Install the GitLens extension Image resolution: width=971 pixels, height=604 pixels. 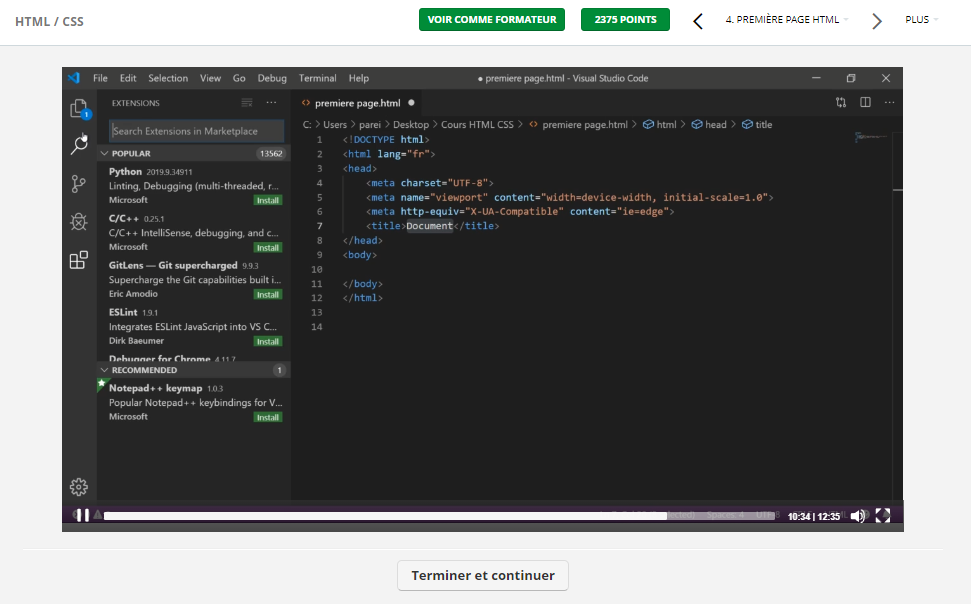point(268,294)
